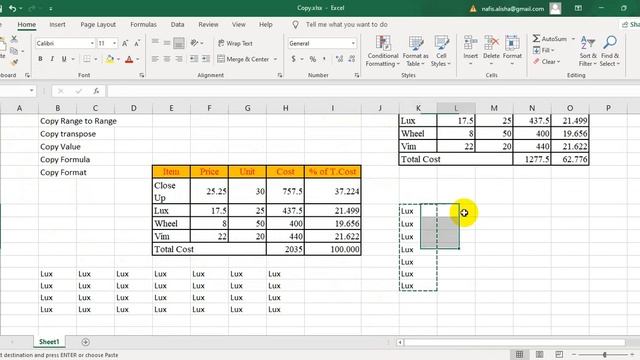Set bottom vertical alignment

click(179, 43)
